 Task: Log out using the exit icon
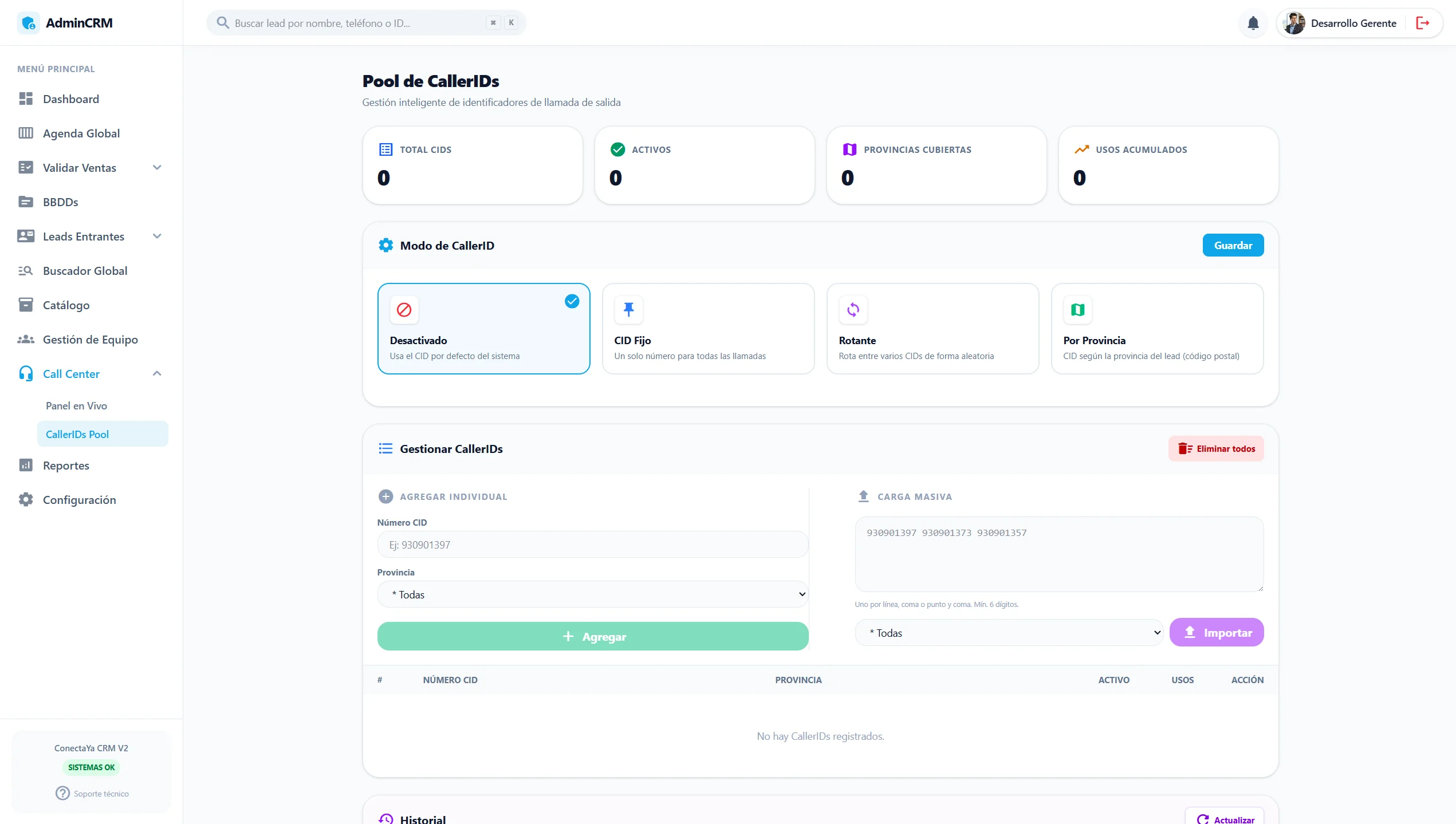[1424, 23]
